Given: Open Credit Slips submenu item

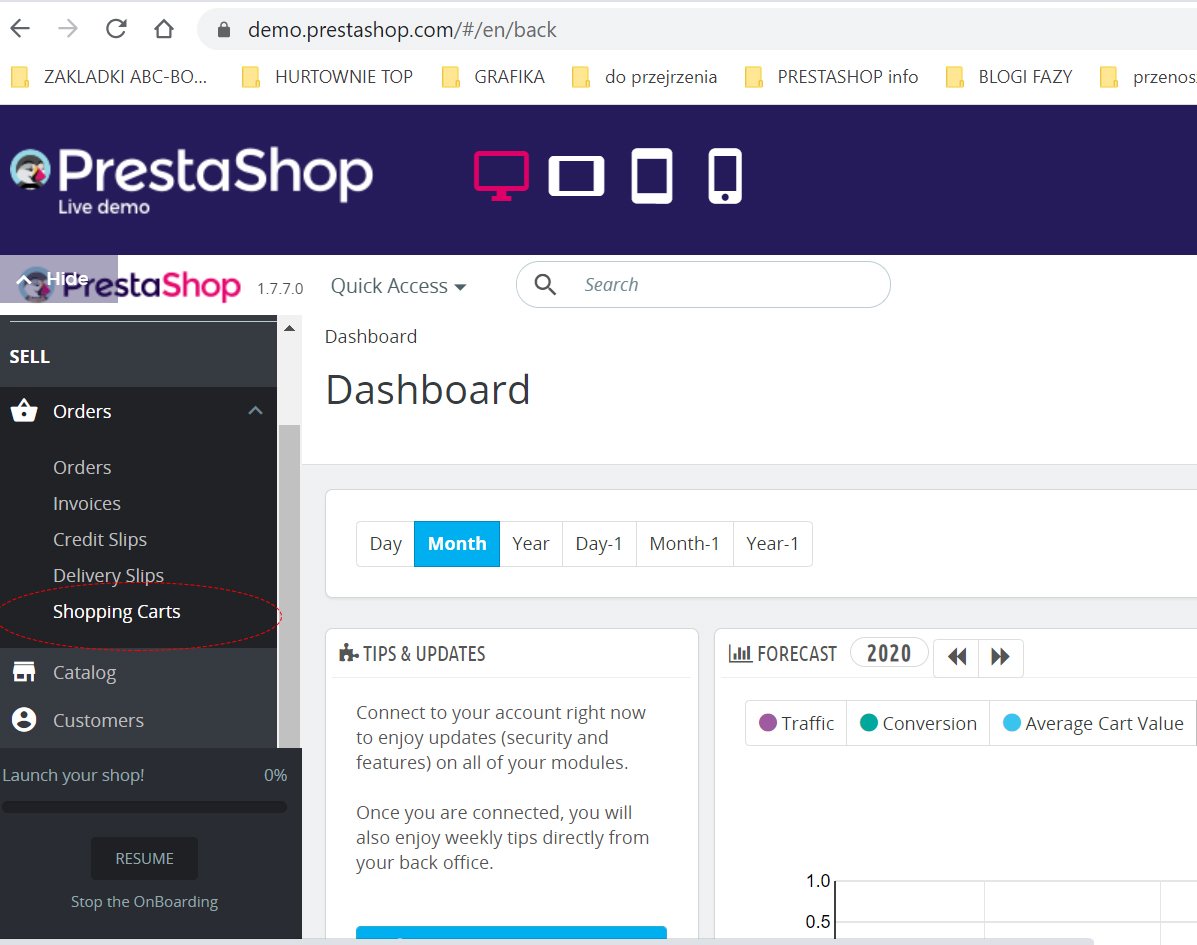Looking at the screenshot, I should (99, 539).
